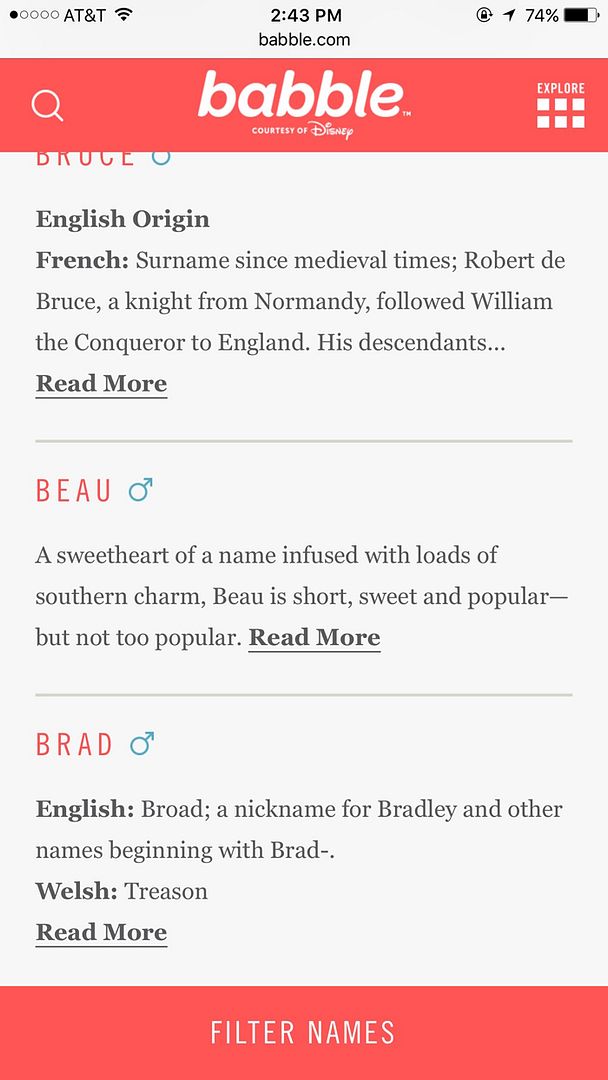Click the male symbol next to Brad
The width and height of the screenshot is (608, 1080).
[x=142, y=744]
